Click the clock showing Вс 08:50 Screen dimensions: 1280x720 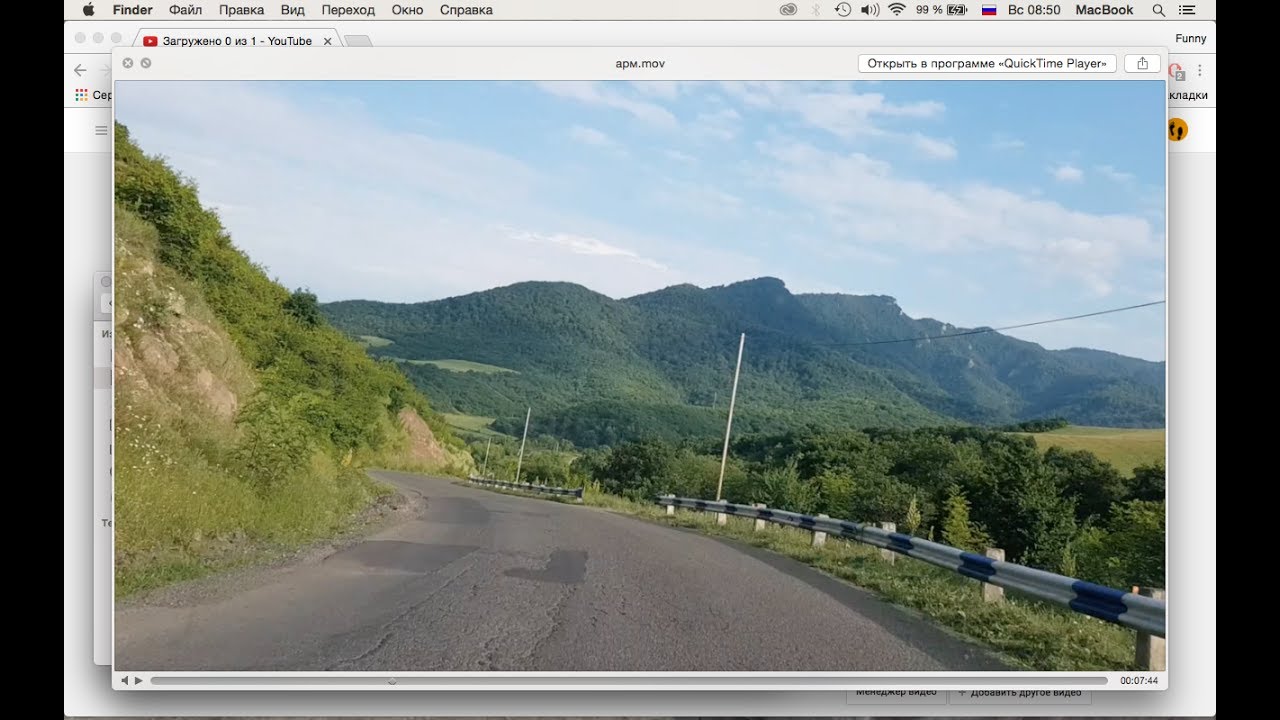pos(1036,10)
